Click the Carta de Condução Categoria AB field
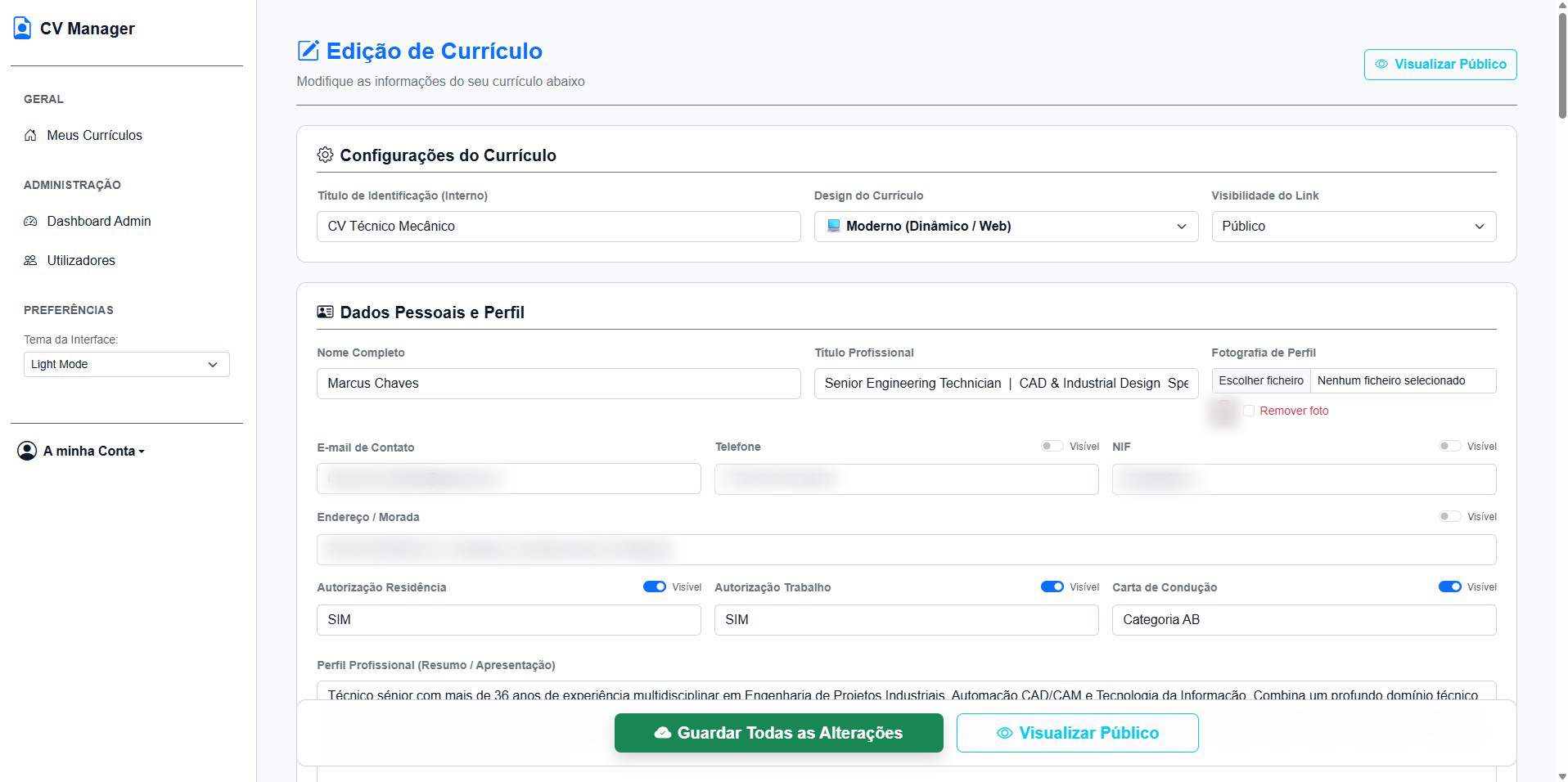Viewport: 1568px width, 782px height. 1304,620
